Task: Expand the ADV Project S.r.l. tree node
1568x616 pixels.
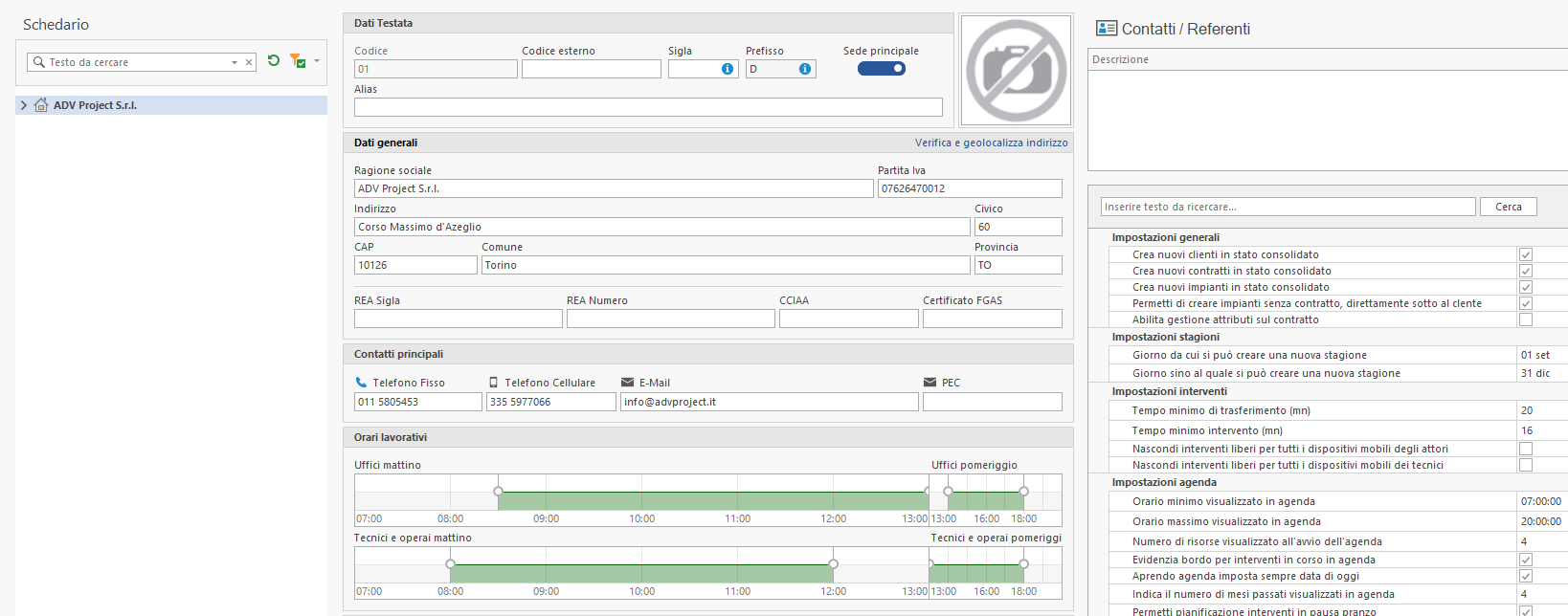Action: [x=24, y=105]
